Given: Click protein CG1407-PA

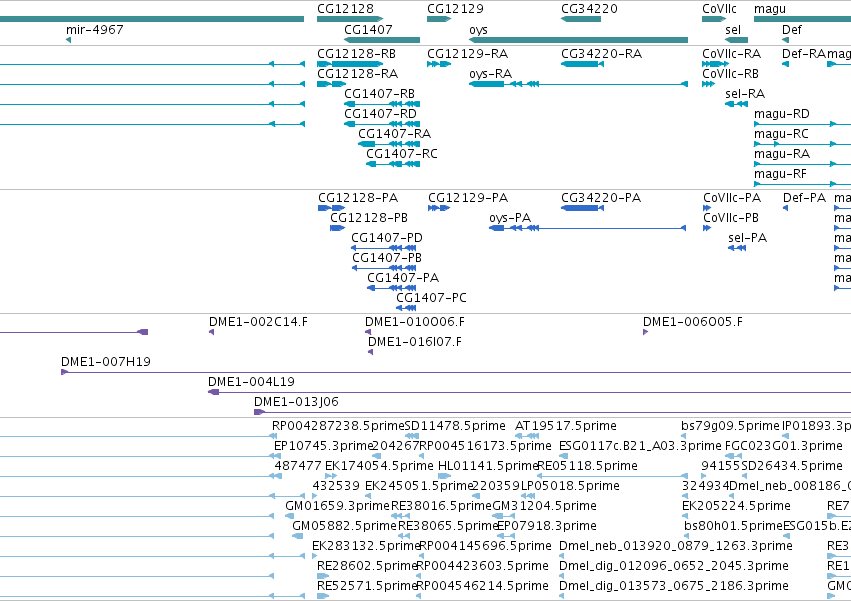Looking at the screenshot, I should click(x=392, y=288).
